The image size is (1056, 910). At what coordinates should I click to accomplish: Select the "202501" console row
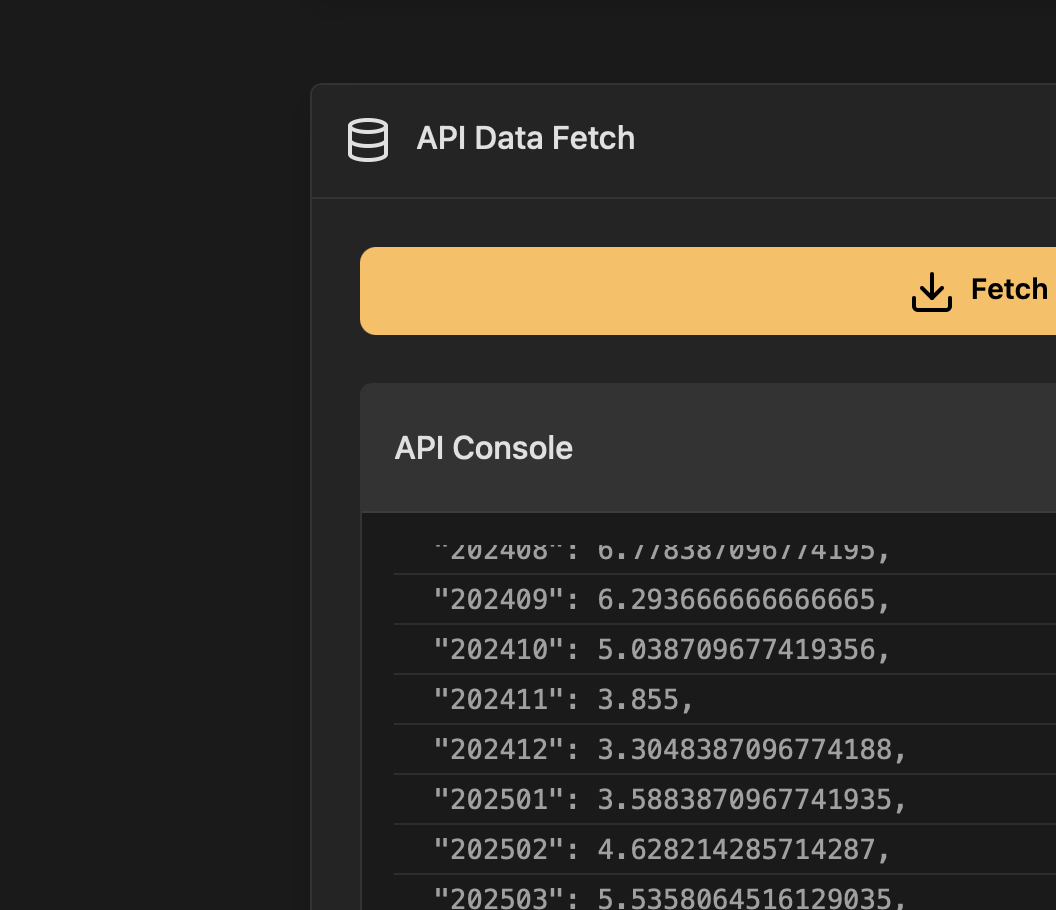(725, 799)
